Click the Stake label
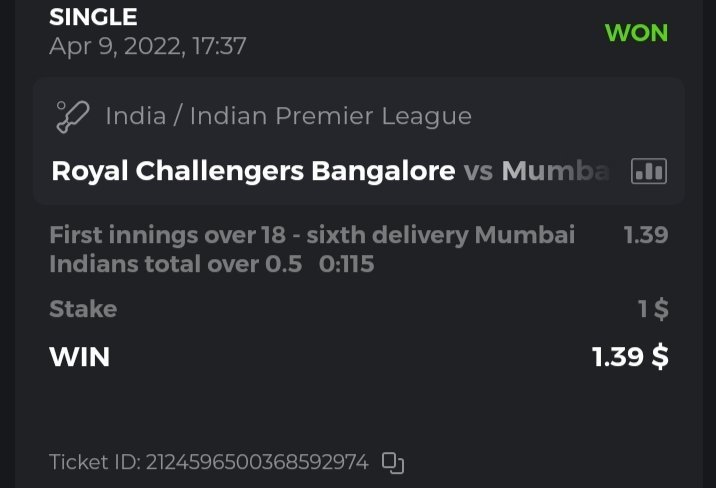716x488 pixels. 83,309
